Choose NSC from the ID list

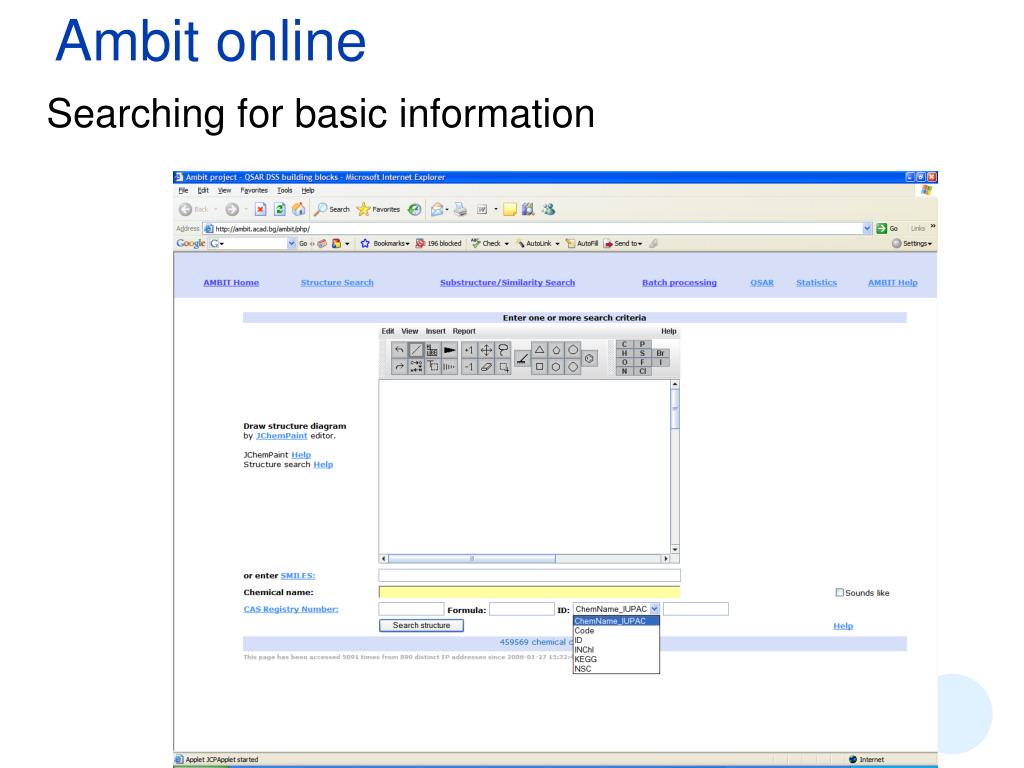tap(616, 669)
